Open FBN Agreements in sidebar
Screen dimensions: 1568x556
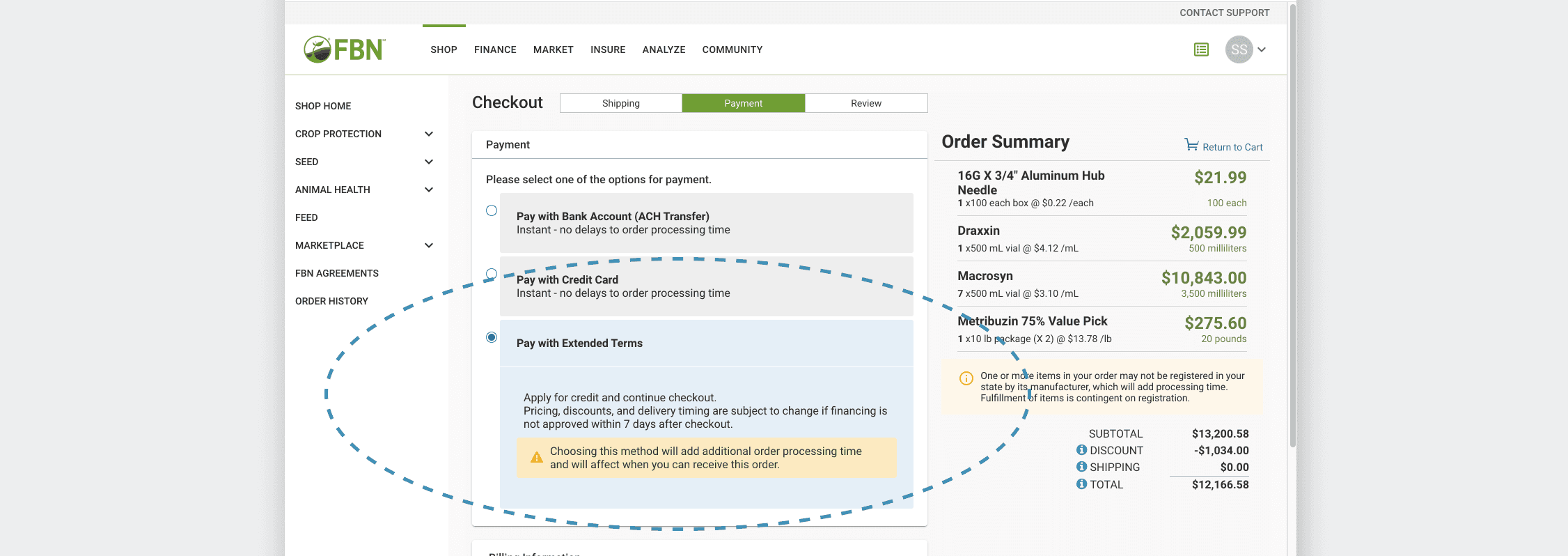[x=337, y=273]
